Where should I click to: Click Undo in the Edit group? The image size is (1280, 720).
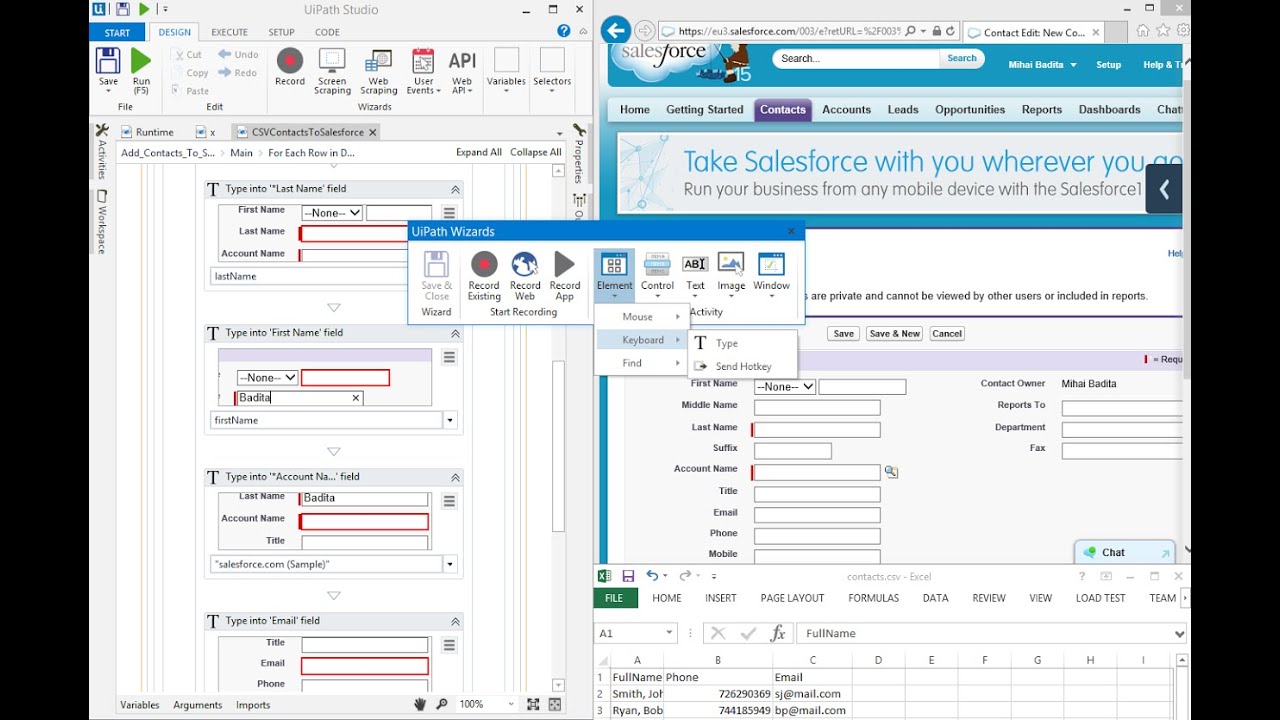[x=238, y=55]
